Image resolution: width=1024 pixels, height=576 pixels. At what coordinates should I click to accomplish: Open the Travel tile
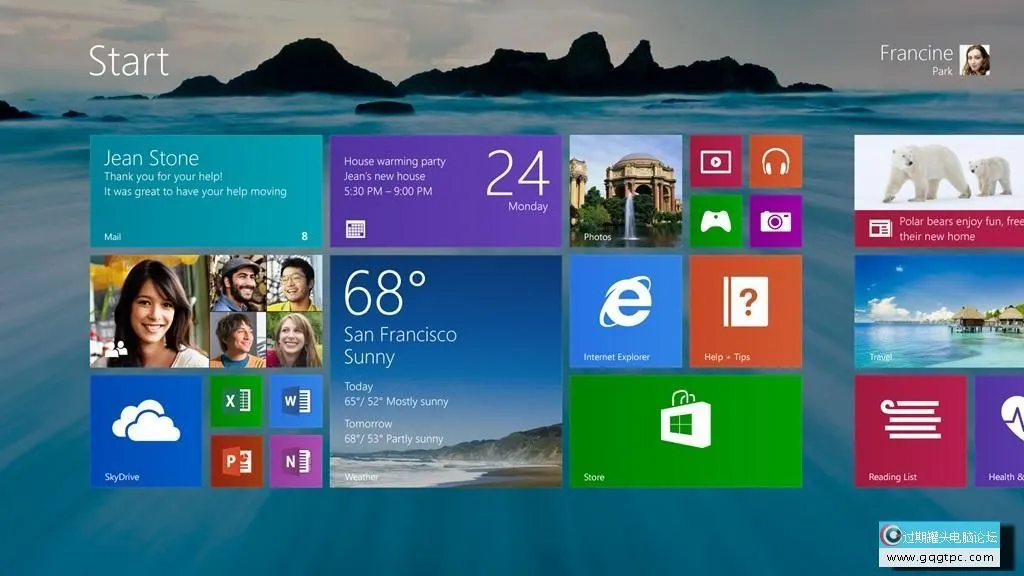[x=939, y=311]
